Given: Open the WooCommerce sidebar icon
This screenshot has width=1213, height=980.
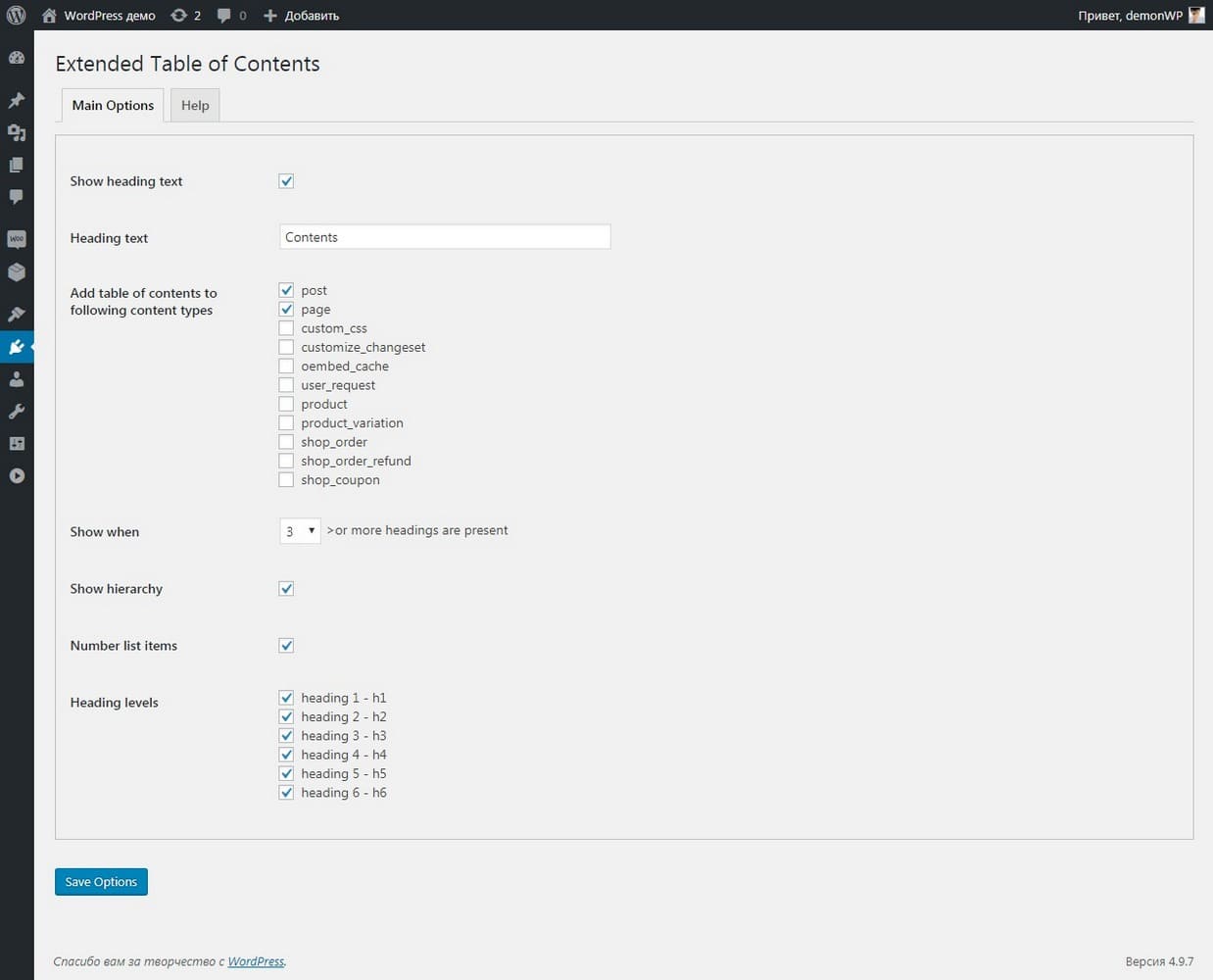Looking at the screenshot, I should pos(17,239).
